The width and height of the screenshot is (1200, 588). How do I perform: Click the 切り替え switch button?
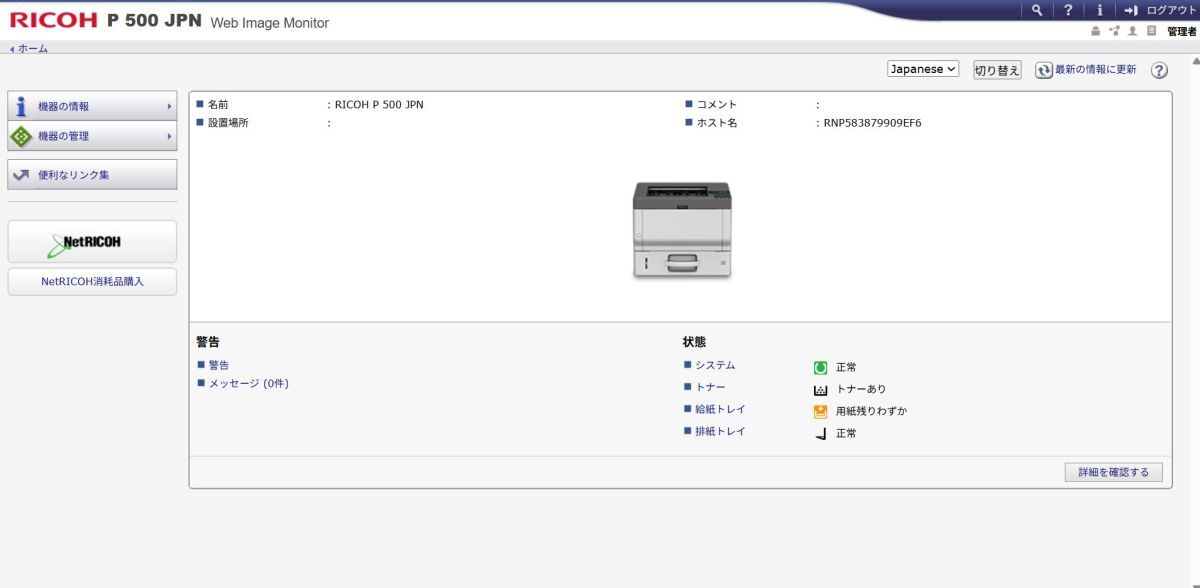coord(997,70)
